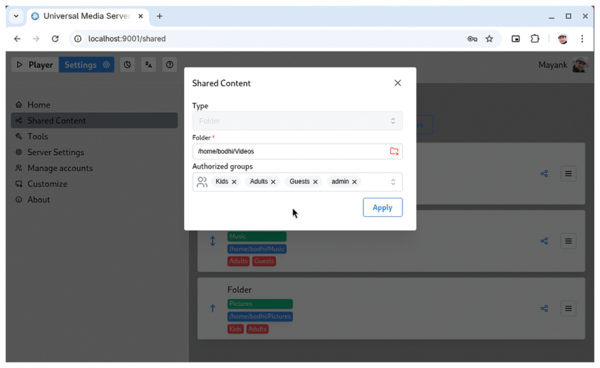Open the password key icon in the address bar
Image resolution: width=600 pixels, height=368 pixels.
pyautogui.click(x=472, y=39)
